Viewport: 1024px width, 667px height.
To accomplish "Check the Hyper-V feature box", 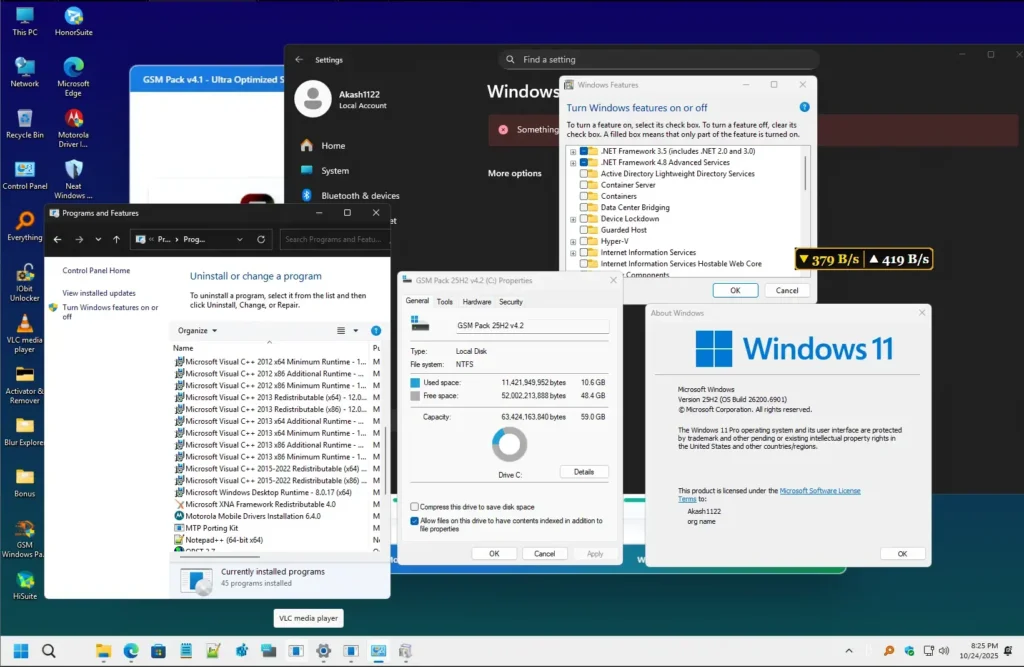I will [x=584, y=241].
